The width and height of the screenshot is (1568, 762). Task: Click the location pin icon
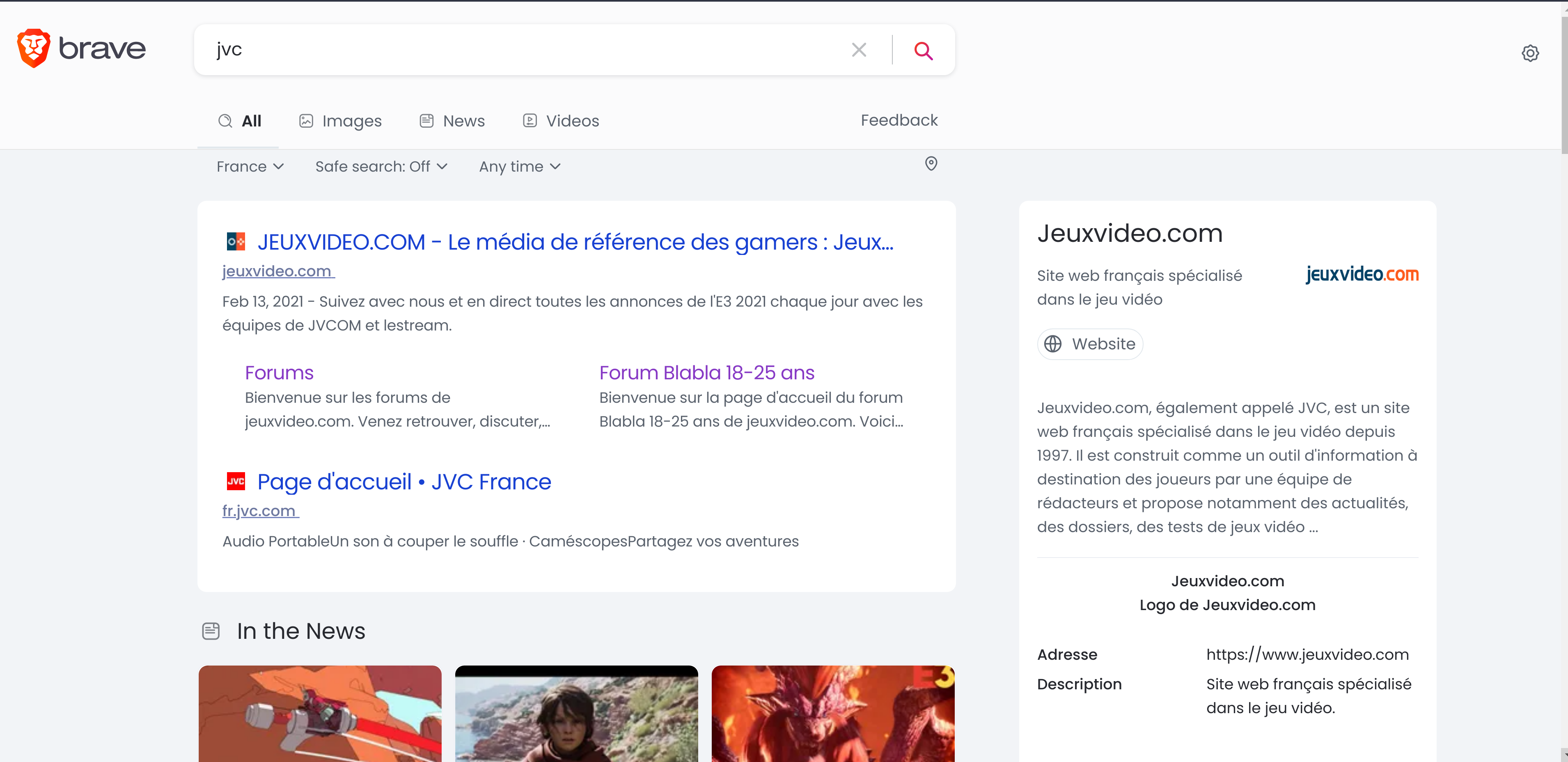tap(931, 164)
